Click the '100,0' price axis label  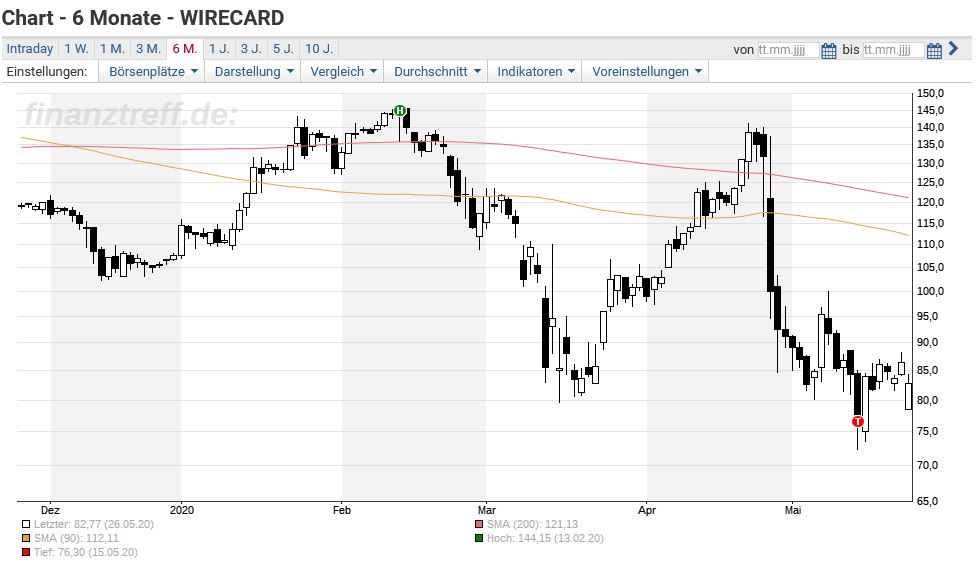930,291
